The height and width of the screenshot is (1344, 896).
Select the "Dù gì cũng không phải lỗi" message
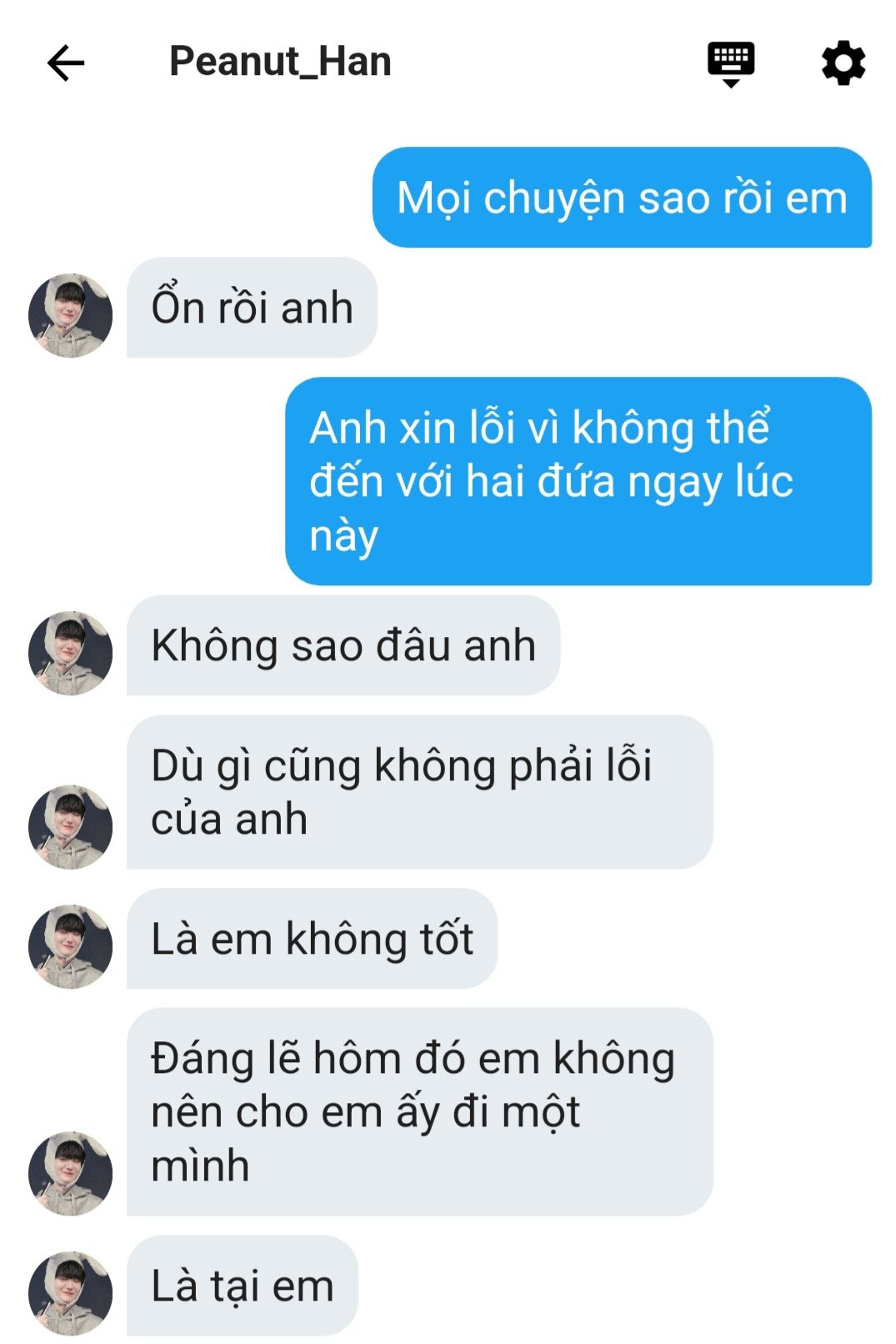coord(420,792)
